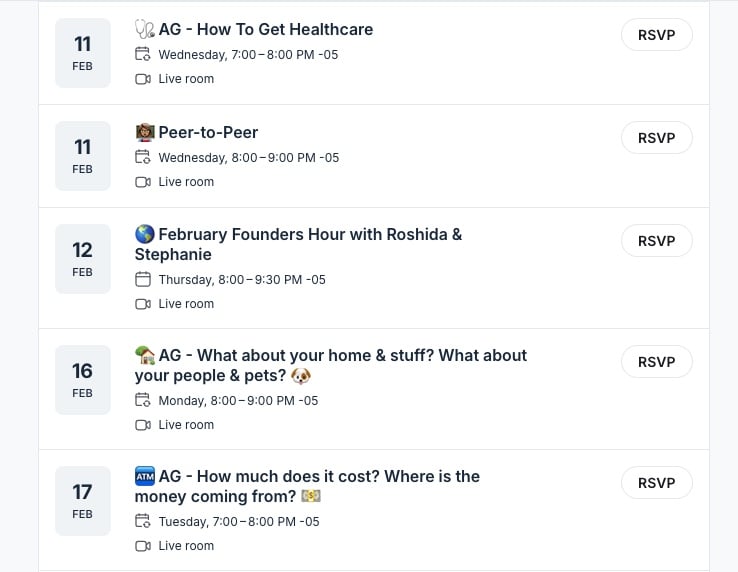Click video camera icon under Founders Hour event
Screen dimensions: 738x572
click(x=143, y=304)
